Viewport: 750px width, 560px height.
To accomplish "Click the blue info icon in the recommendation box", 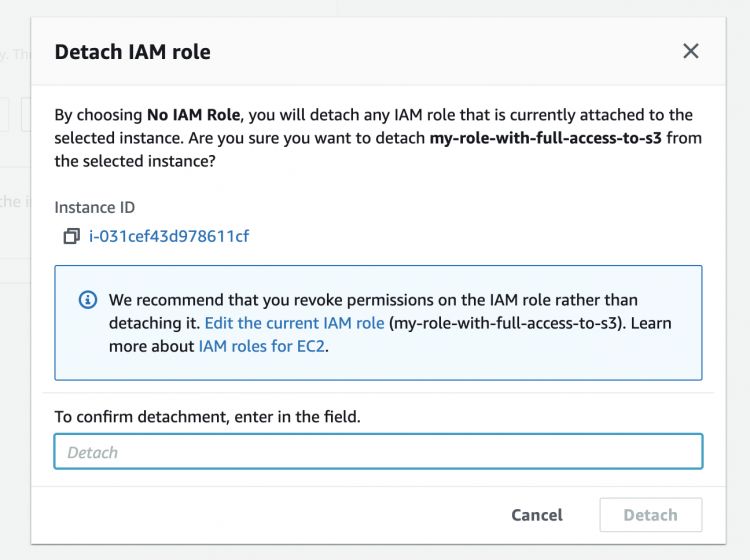I will click(88, 300).
